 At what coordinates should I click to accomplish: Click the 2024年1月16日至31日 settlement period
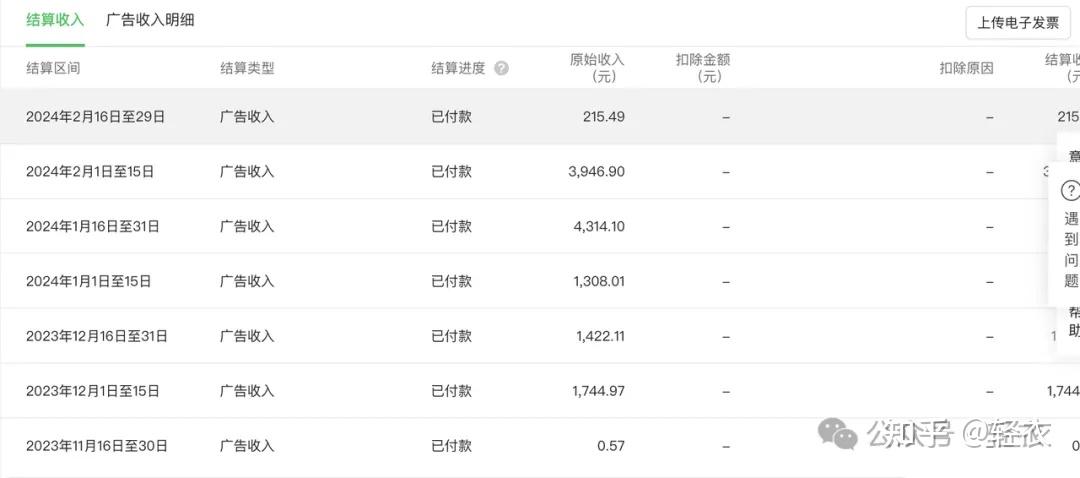pyautogui.click(x=93, y=227)
